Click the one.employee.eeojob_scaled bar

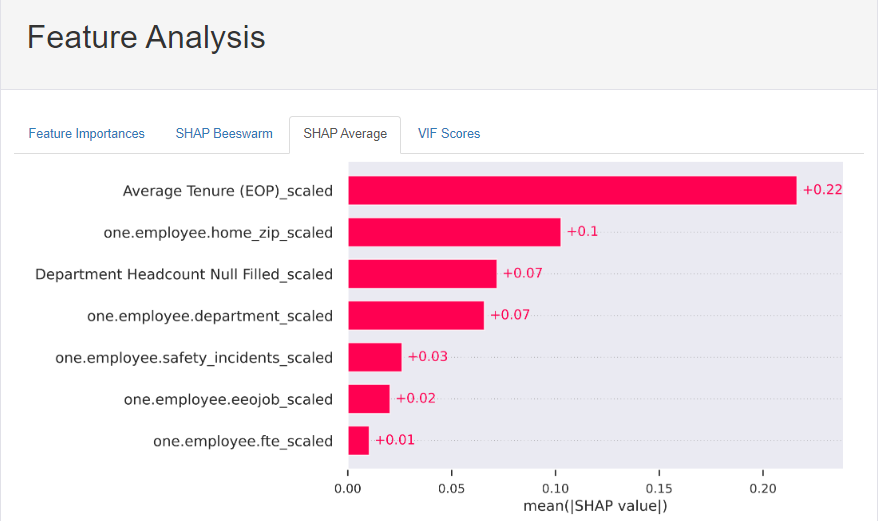coord(368,399)
